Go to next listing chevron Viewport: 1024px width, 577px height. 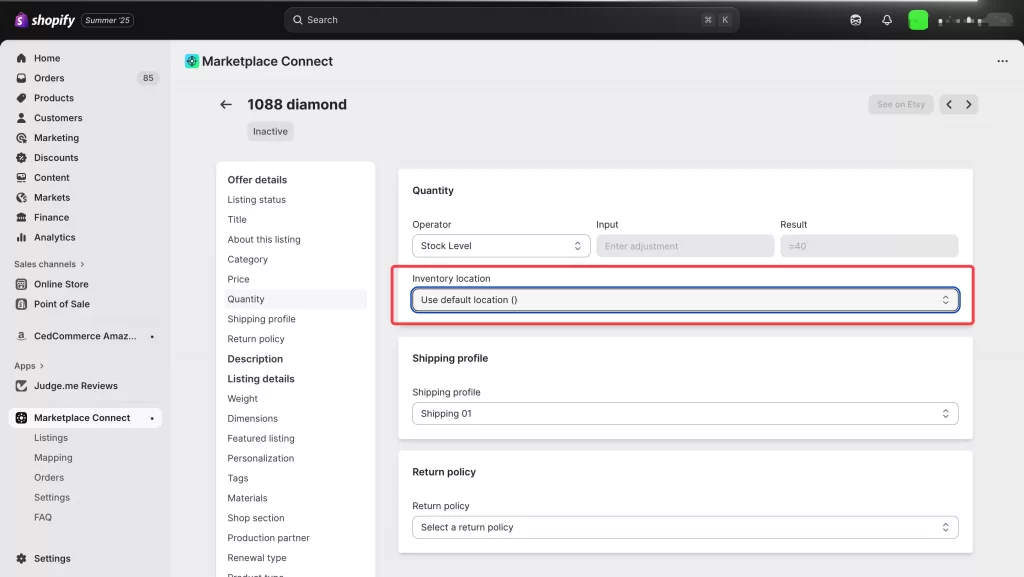pos(968,104)
